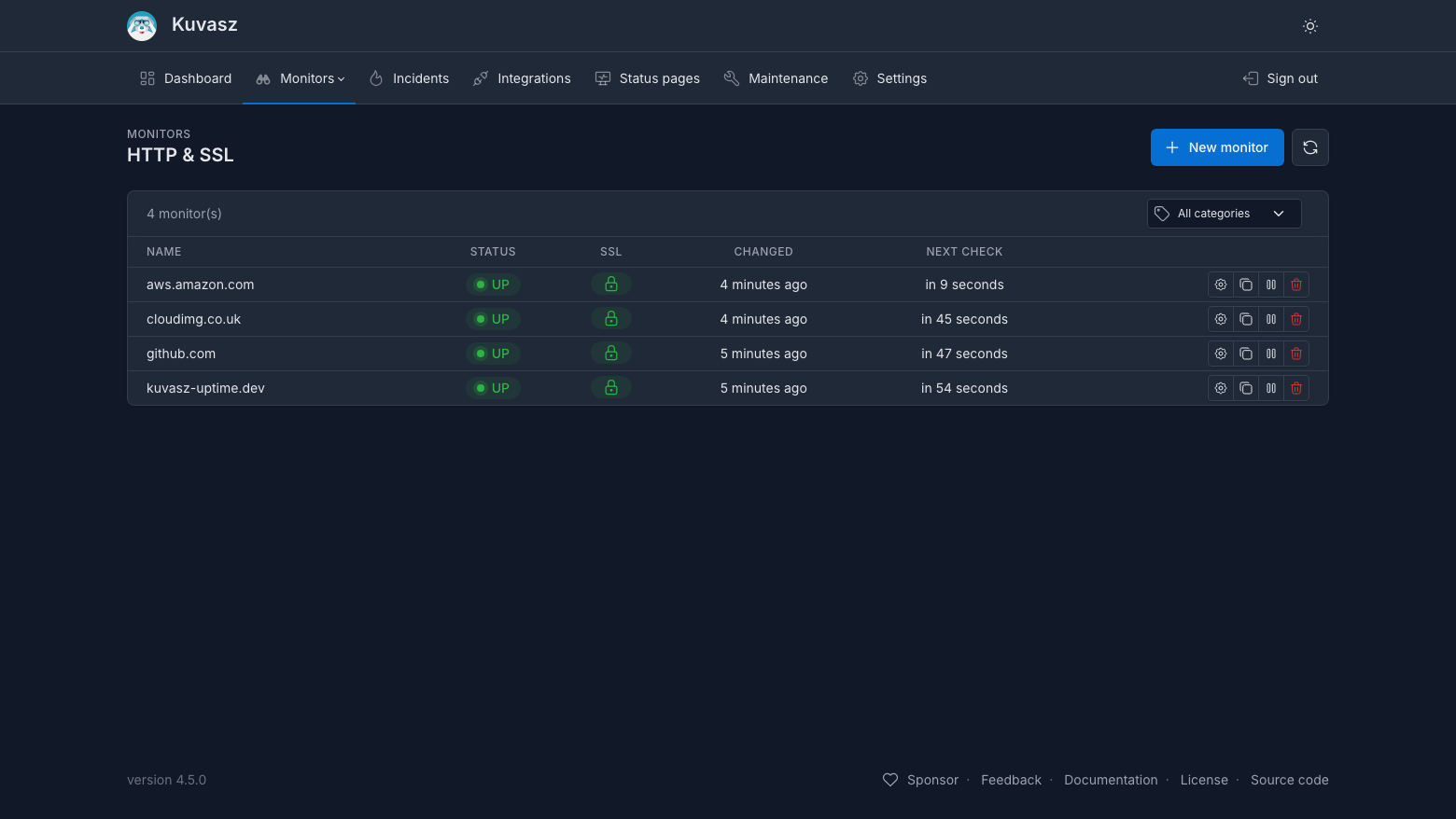Open settings for aws.amazon.com monitor
1456x819 pixels.
1221,285
